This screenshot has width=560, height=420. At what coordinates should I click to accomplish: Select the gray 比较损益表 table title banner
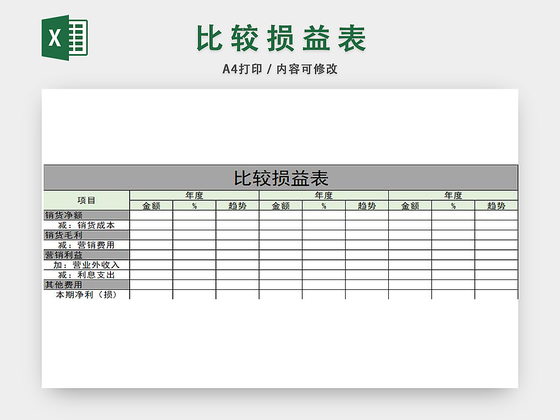pyautogui.click(x=281, y=178)
